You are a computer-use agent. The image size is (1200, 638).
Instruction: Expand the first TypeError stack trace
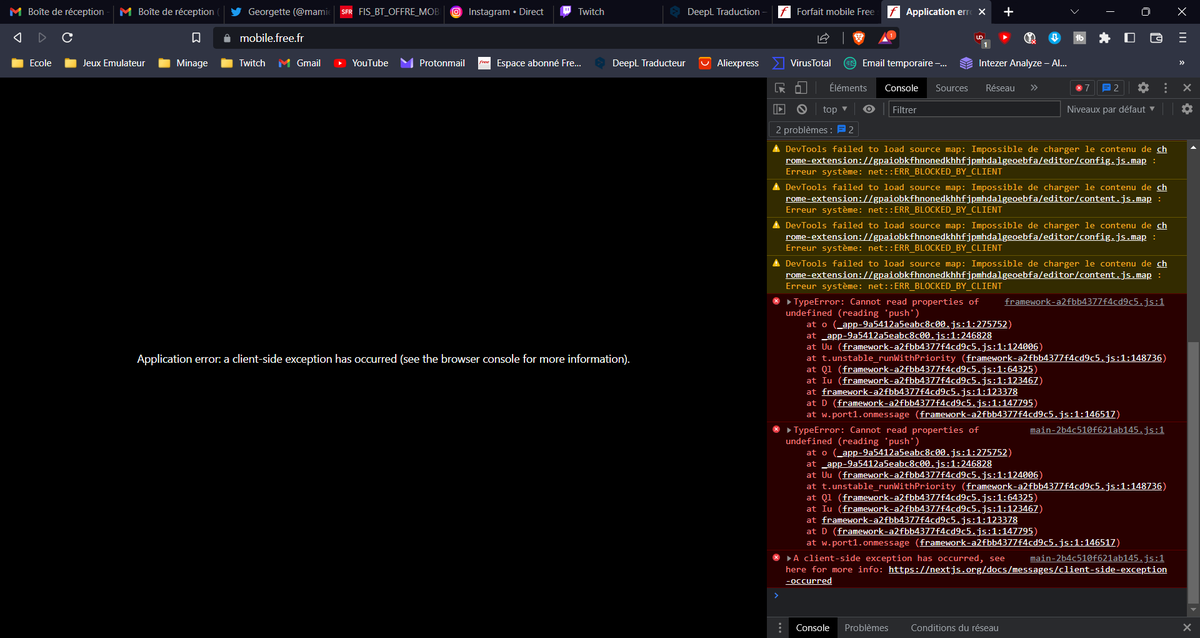789,302
